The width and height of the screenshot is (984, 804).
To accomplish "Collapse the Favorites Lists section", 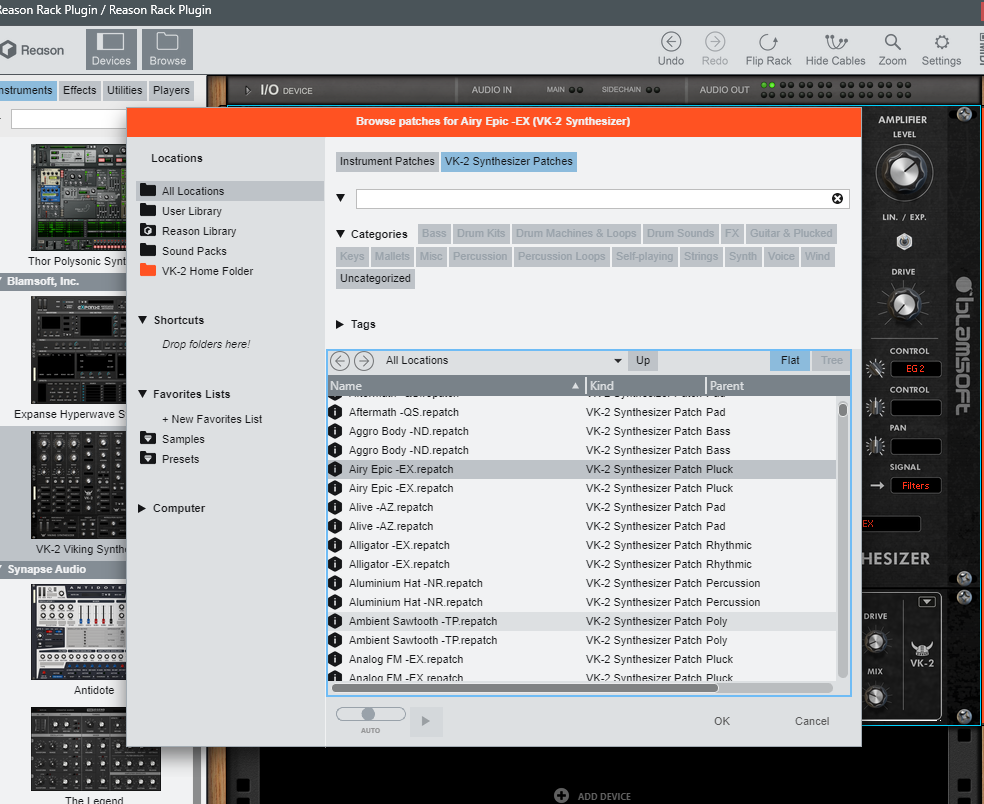I will click(x=142, y=394).
